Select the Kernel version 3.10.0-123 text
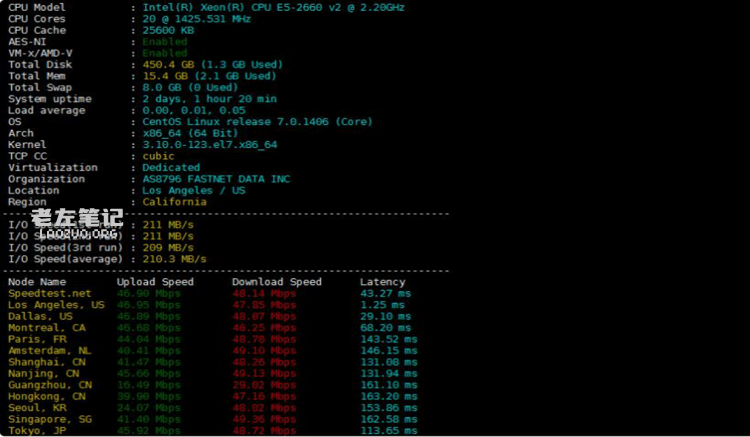Viewport: 750px width, 437px height. (209, 145)
